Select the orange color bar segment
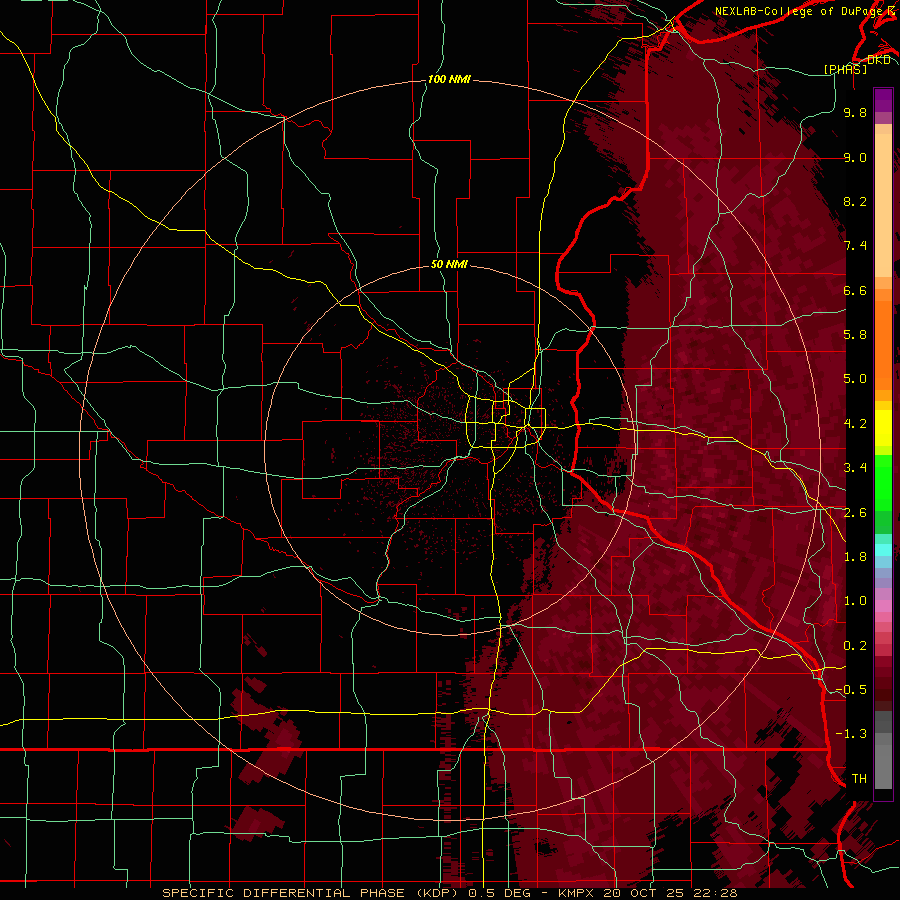This screenshot has width=900, height=900. pos(883,344)
